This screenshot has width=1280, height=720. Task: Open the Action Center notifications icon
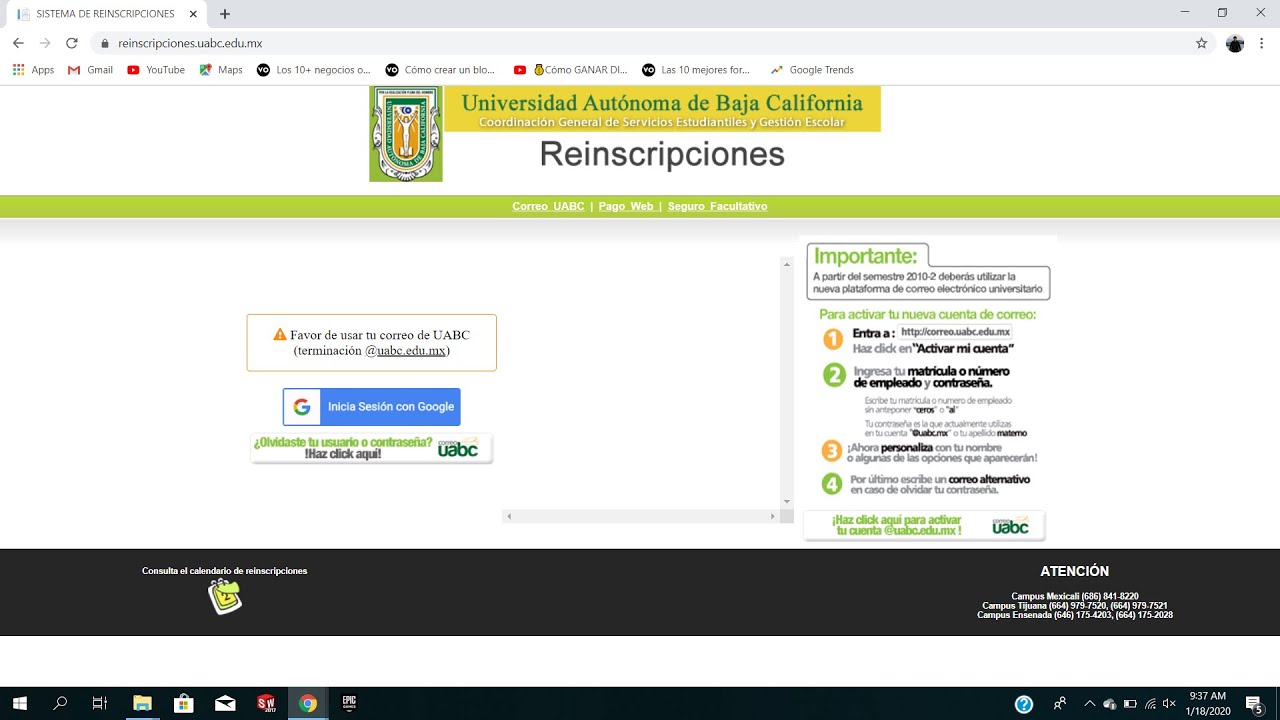pos(1254,704)
